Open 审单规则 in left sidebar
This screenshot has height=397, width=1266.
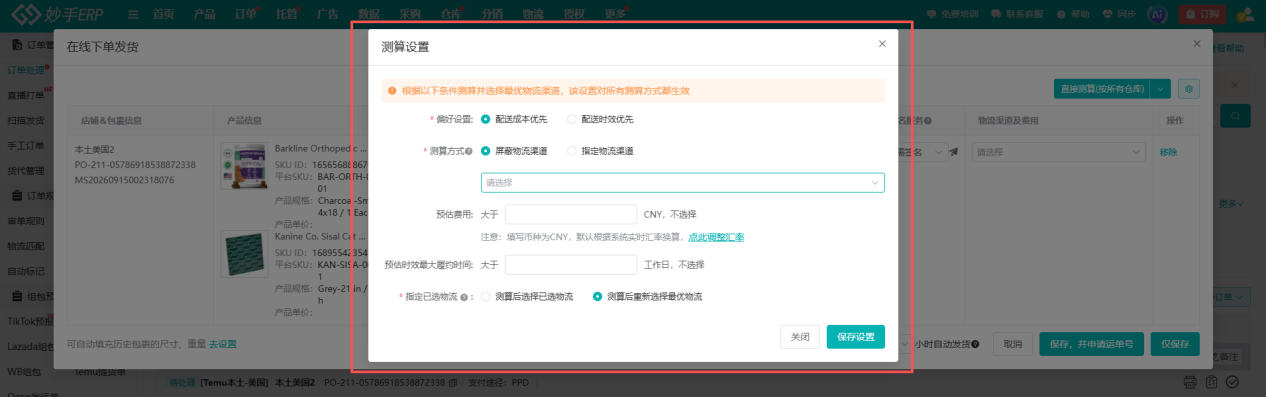click(x=26, y=220)
